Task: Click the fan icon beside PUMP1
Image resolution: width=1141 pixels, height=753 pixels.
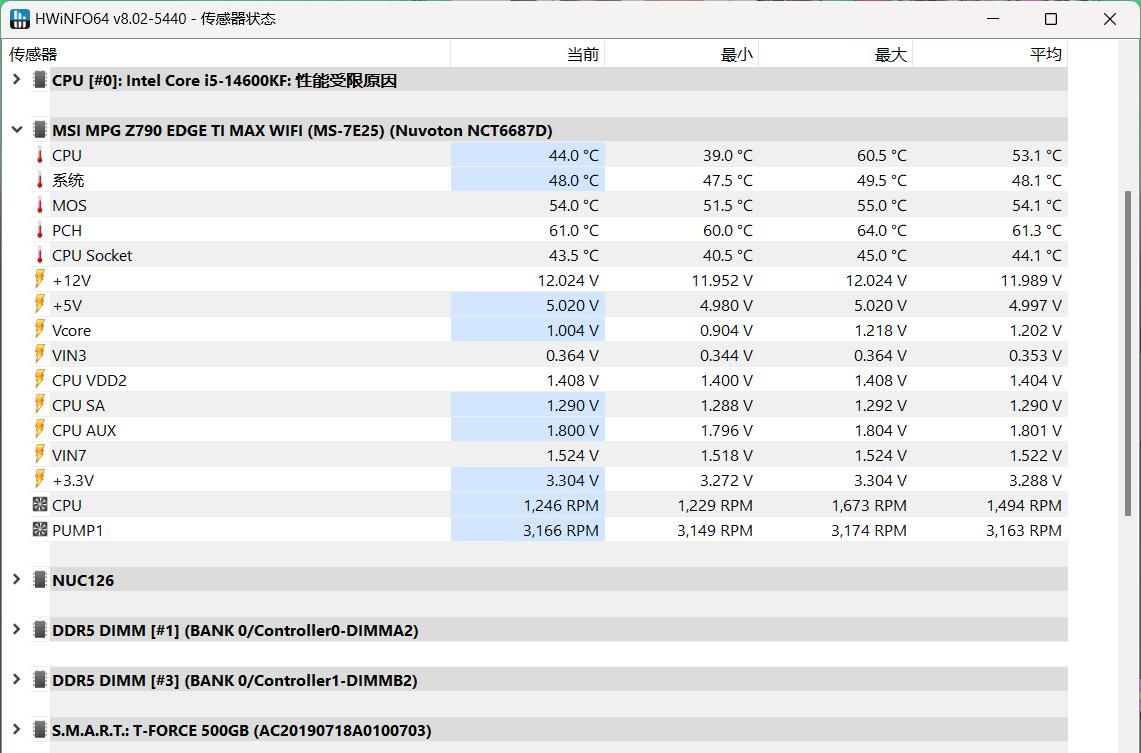Action: click(40, 530)
